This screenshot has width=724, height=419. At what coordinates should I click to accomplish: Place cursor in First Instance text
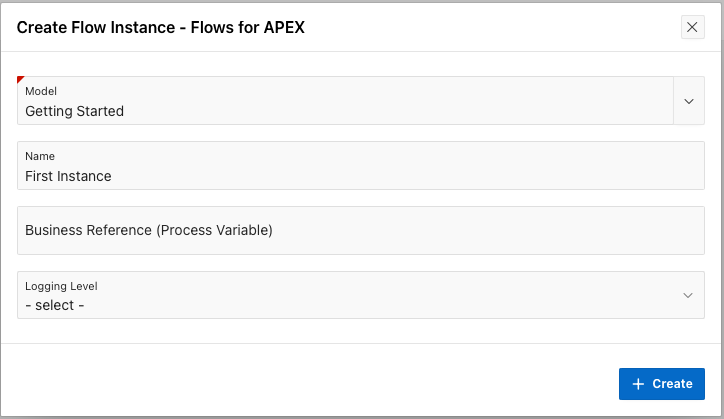[x=68, y=176]
